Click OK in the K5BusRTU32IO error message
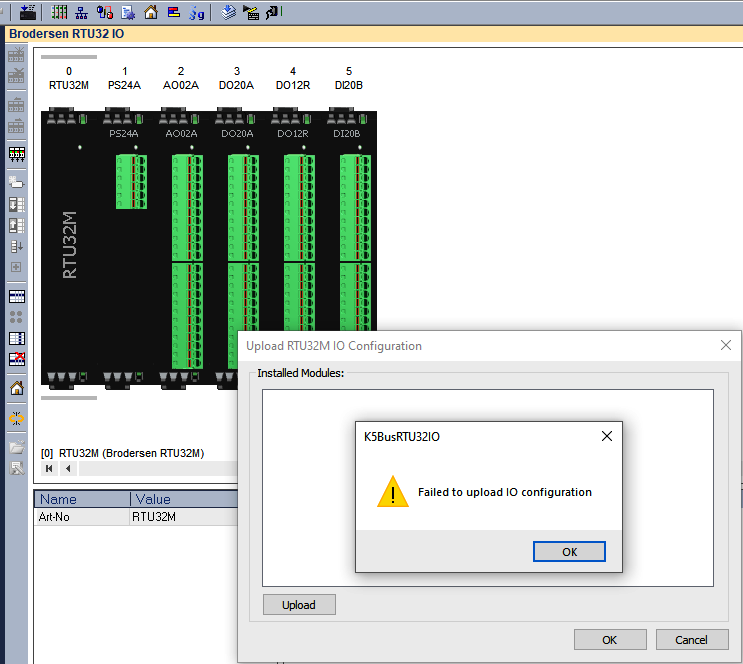The image size is (743, 664). [569, 552]
